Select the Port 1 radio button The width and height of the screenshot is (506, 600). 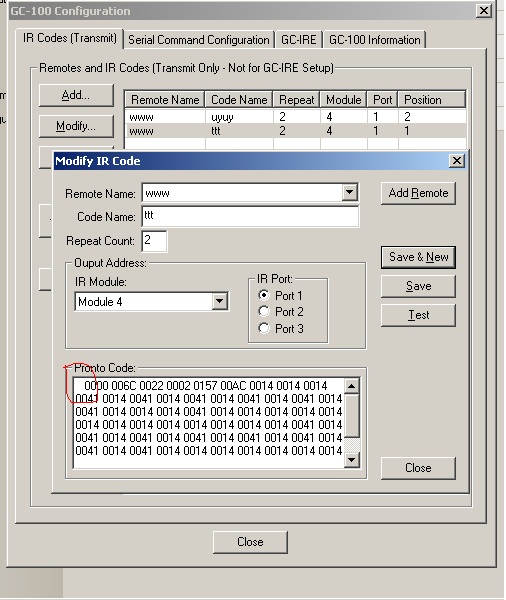pyautogui.click(x=264, y=295)
